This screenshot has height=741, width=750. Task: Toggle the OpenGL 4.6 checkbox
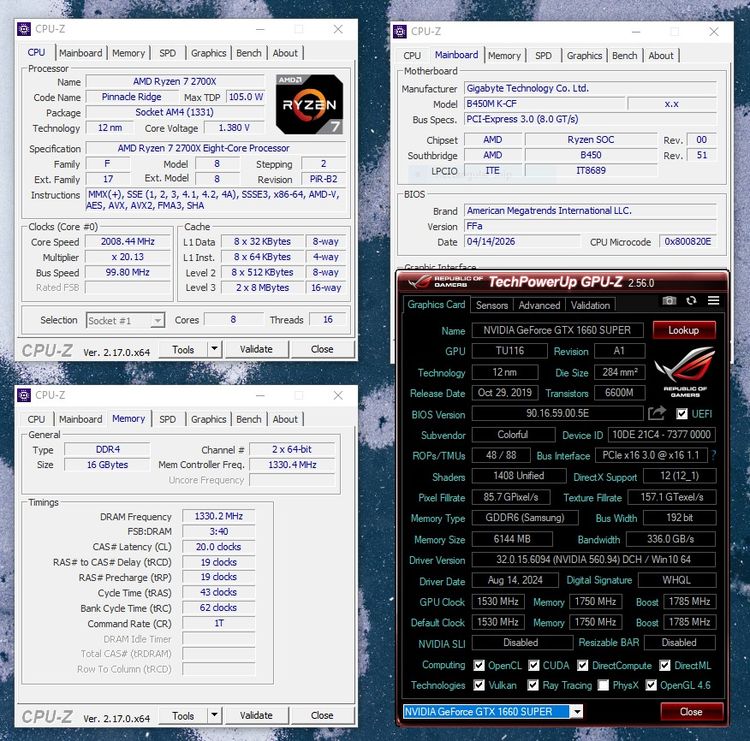651,686
